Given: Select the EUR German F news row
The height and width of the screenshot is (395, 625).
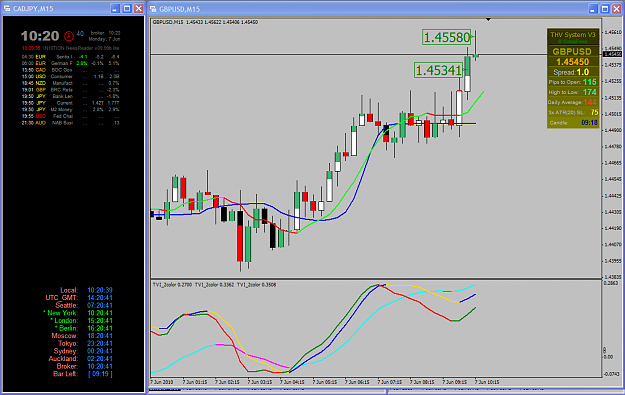Looking at the screenshot, I should coord(71,63).
